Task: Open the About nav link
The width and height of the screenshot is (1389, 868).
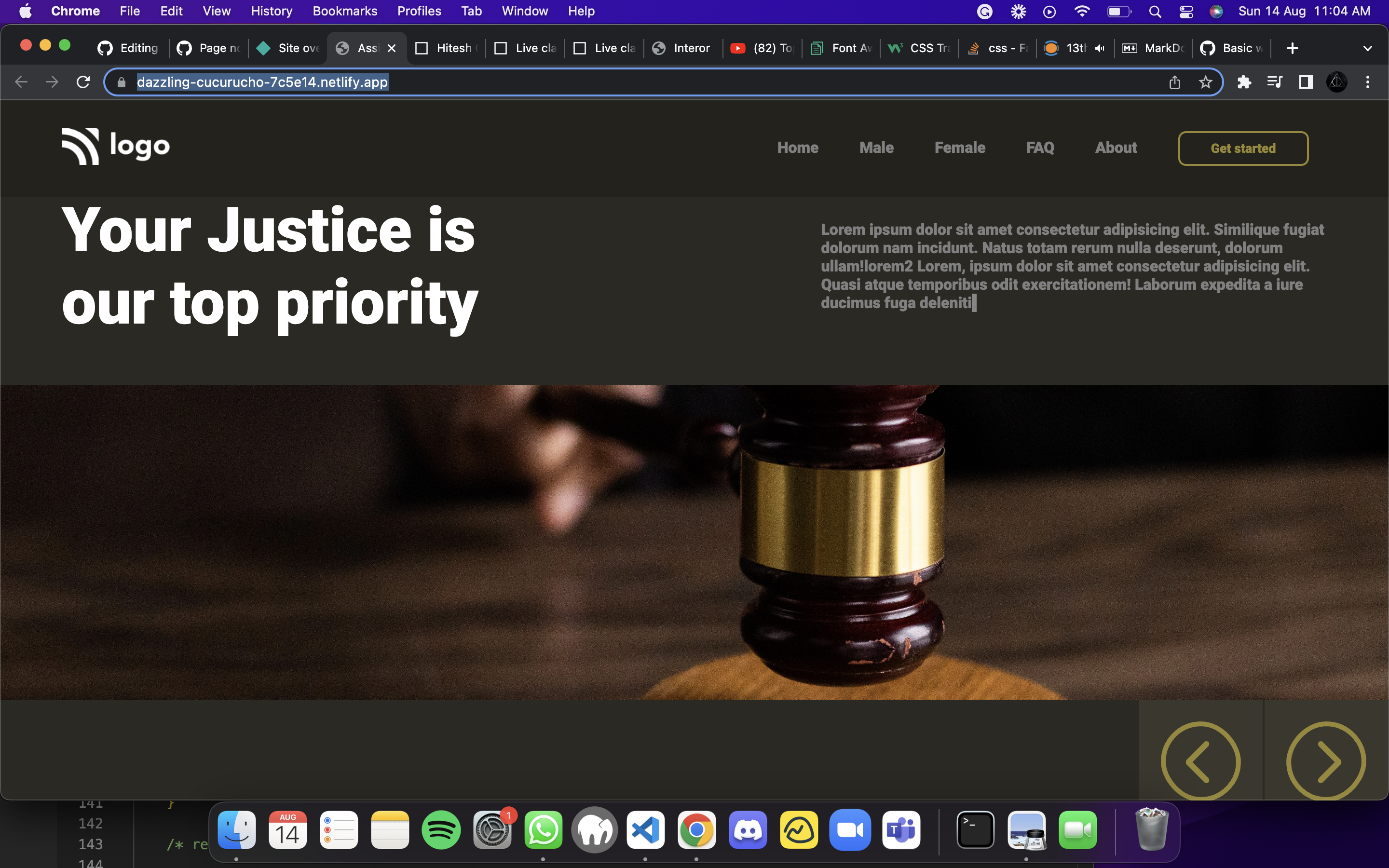Action: pos(1116,148)
